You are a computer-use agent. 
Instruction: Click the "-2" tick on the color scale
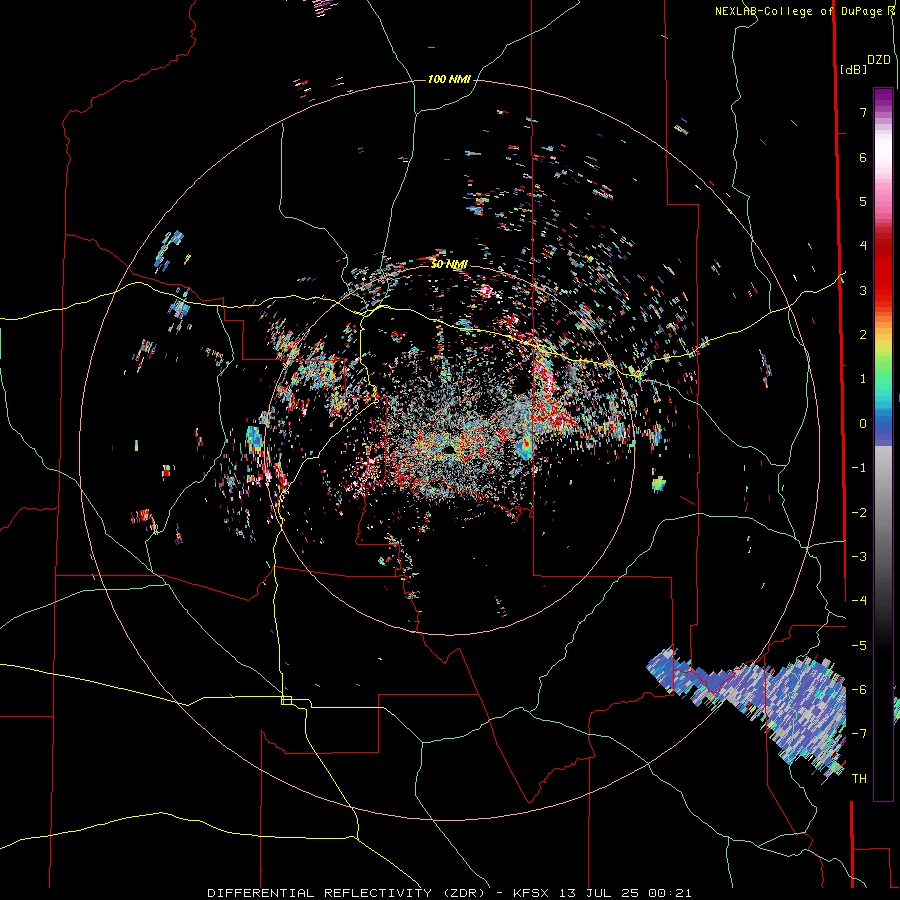[859, 513]
